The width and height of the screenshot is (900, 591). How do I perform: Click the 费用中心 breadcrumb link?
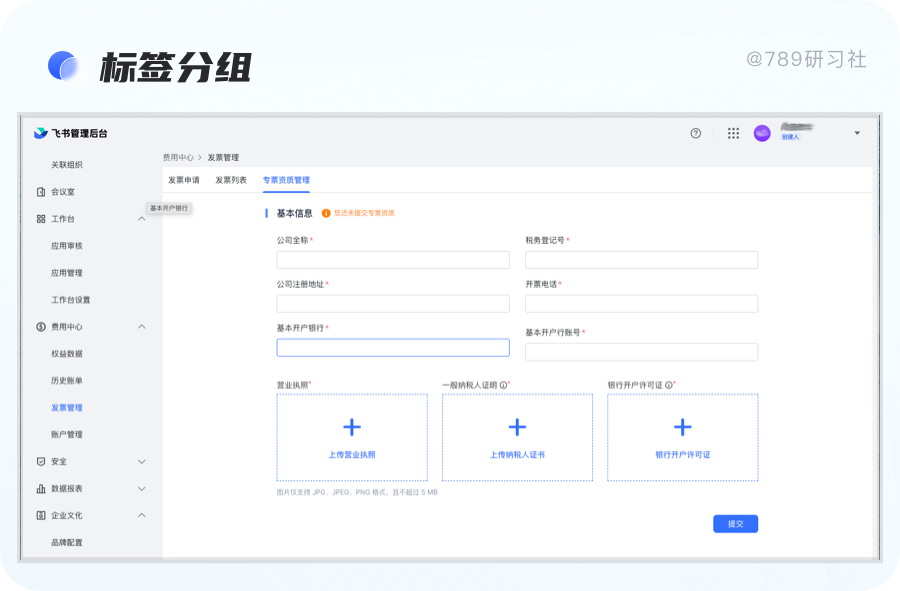(178, 157)
